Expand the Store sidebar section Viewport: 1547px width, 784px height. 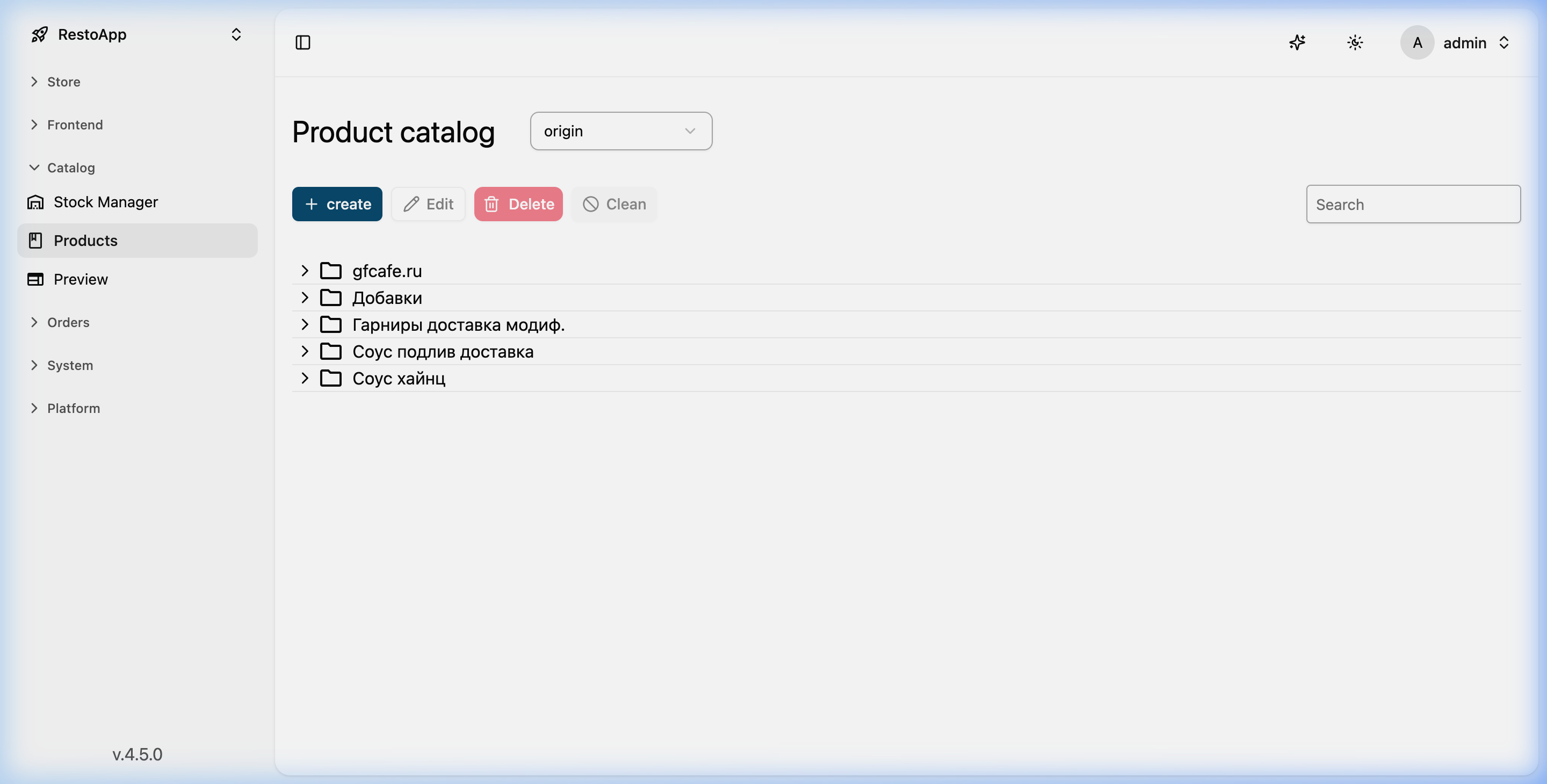35,82
